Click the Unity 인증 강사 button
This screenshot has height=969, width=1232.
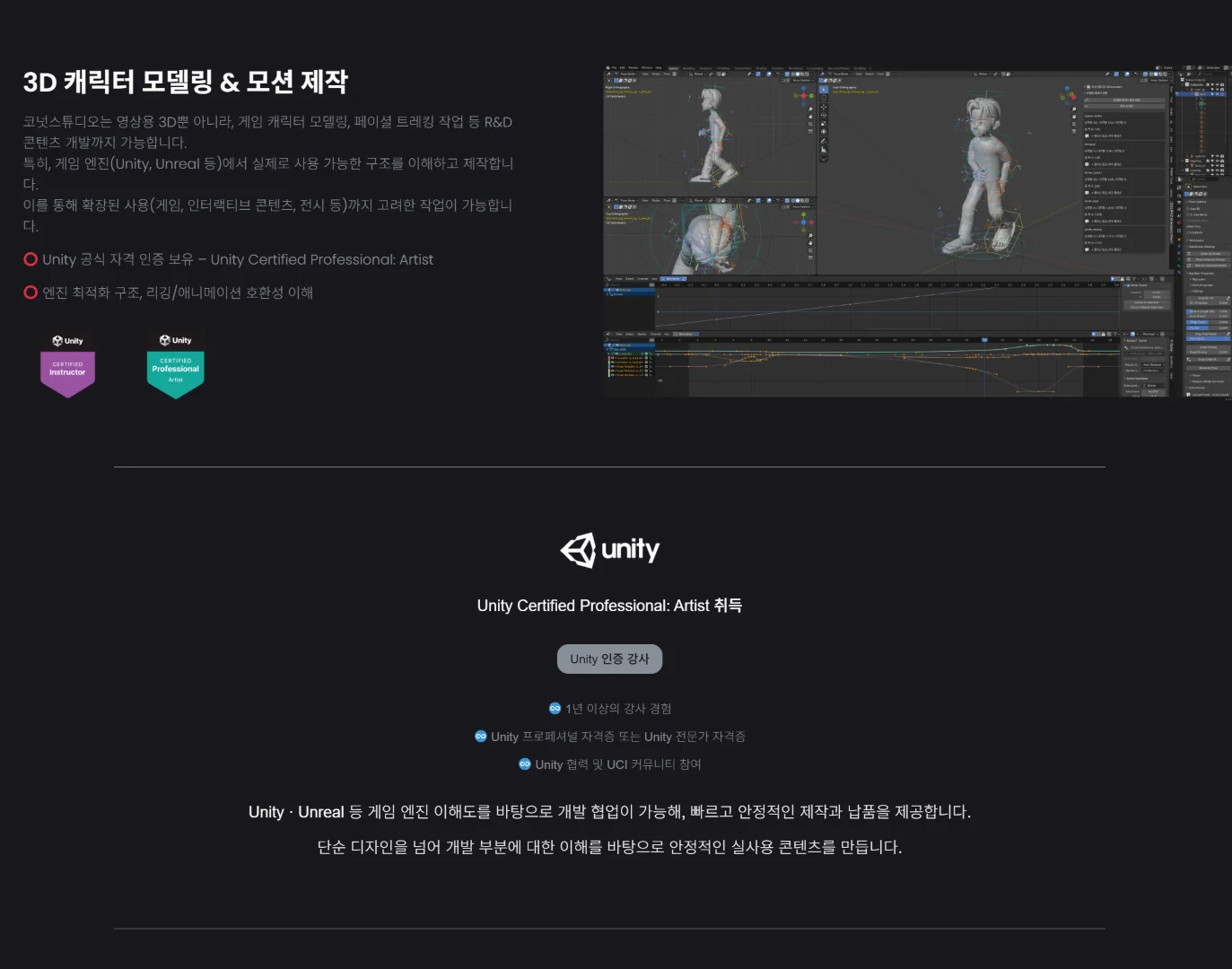[x=609, y=659]
